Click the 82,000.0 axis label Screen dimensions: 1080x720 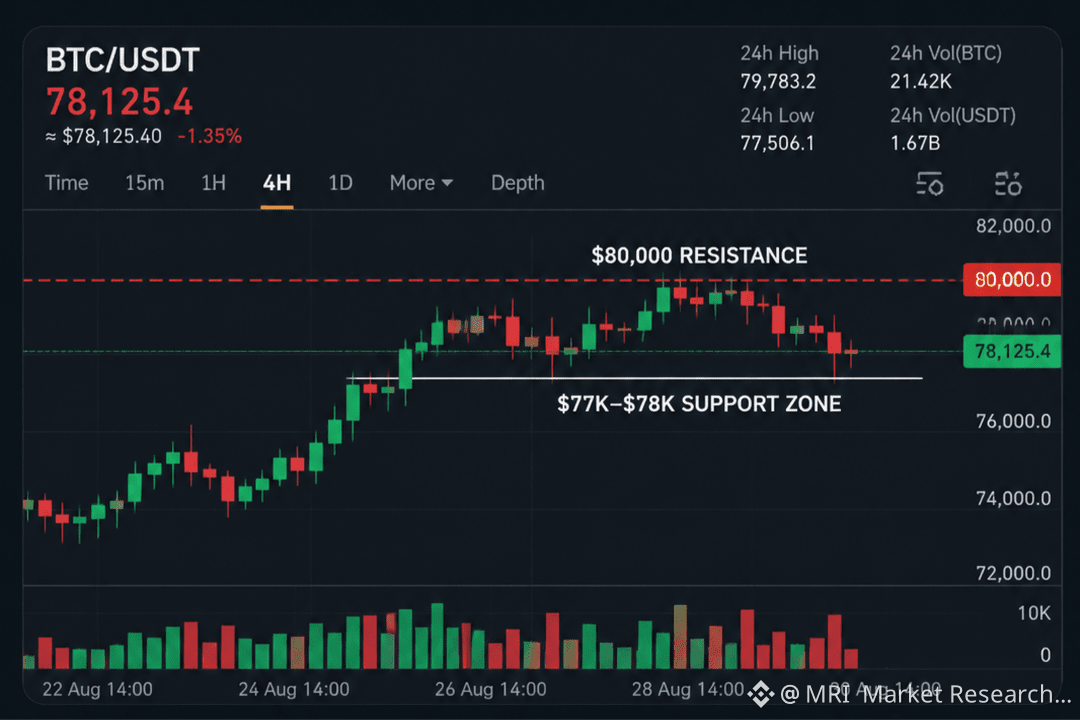(1013, 226)
